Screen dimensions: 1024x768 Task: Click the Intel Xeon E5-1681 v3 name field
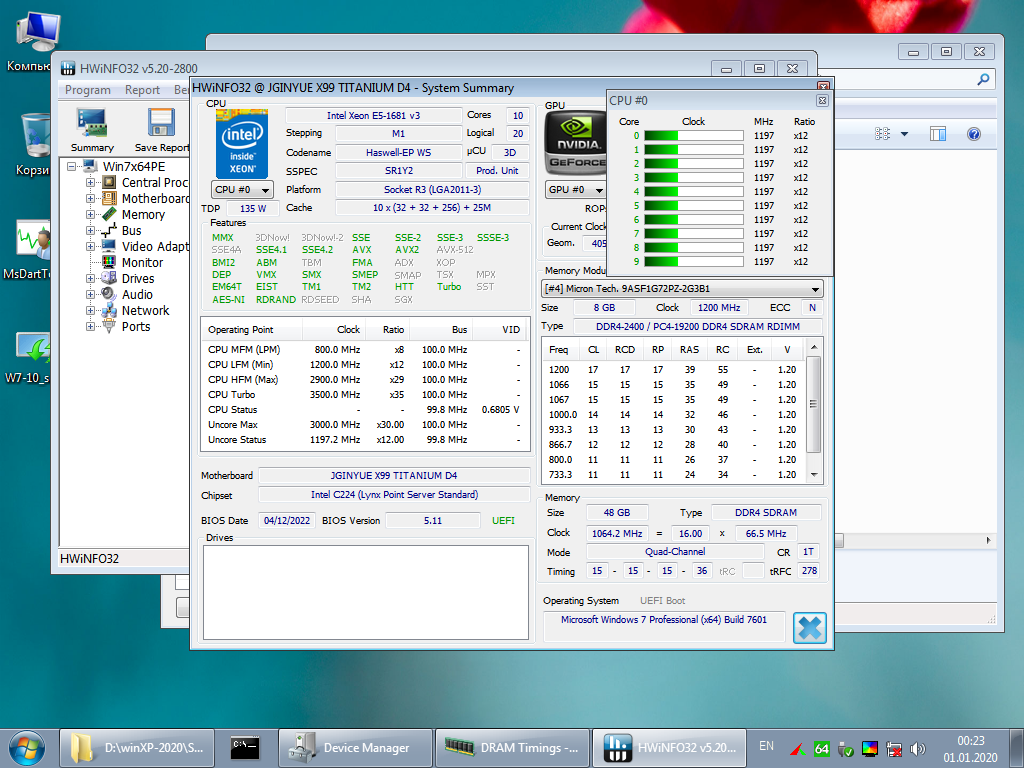click(x=373, y=116)
